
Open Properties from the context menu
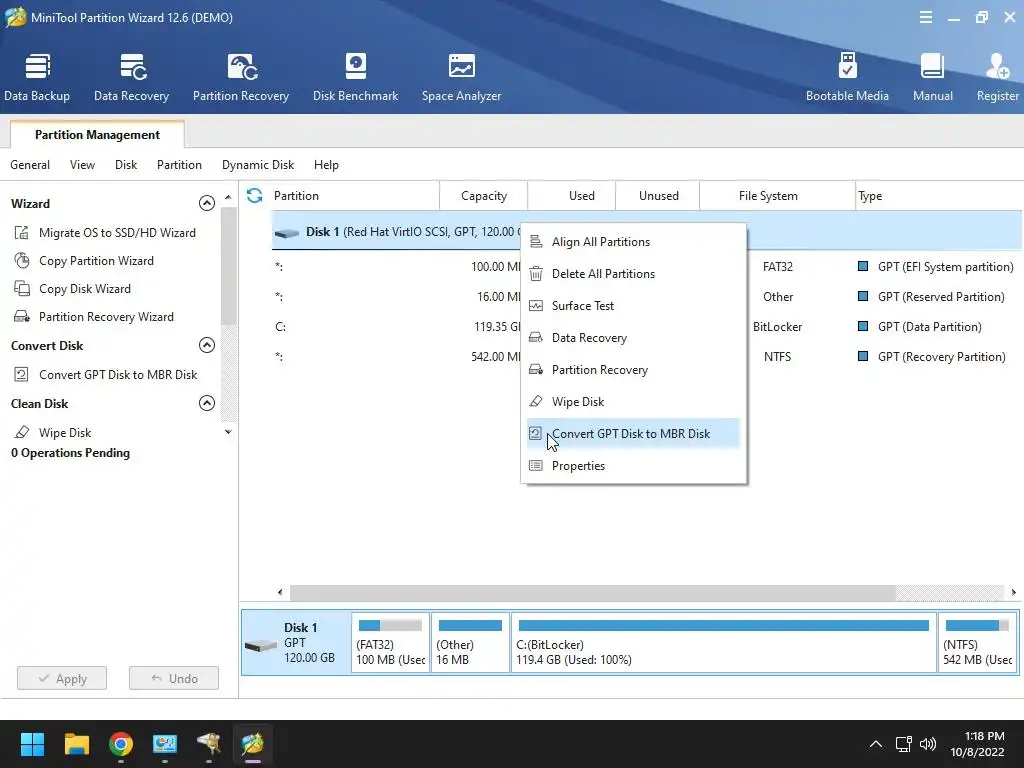[x=633, y=466]
